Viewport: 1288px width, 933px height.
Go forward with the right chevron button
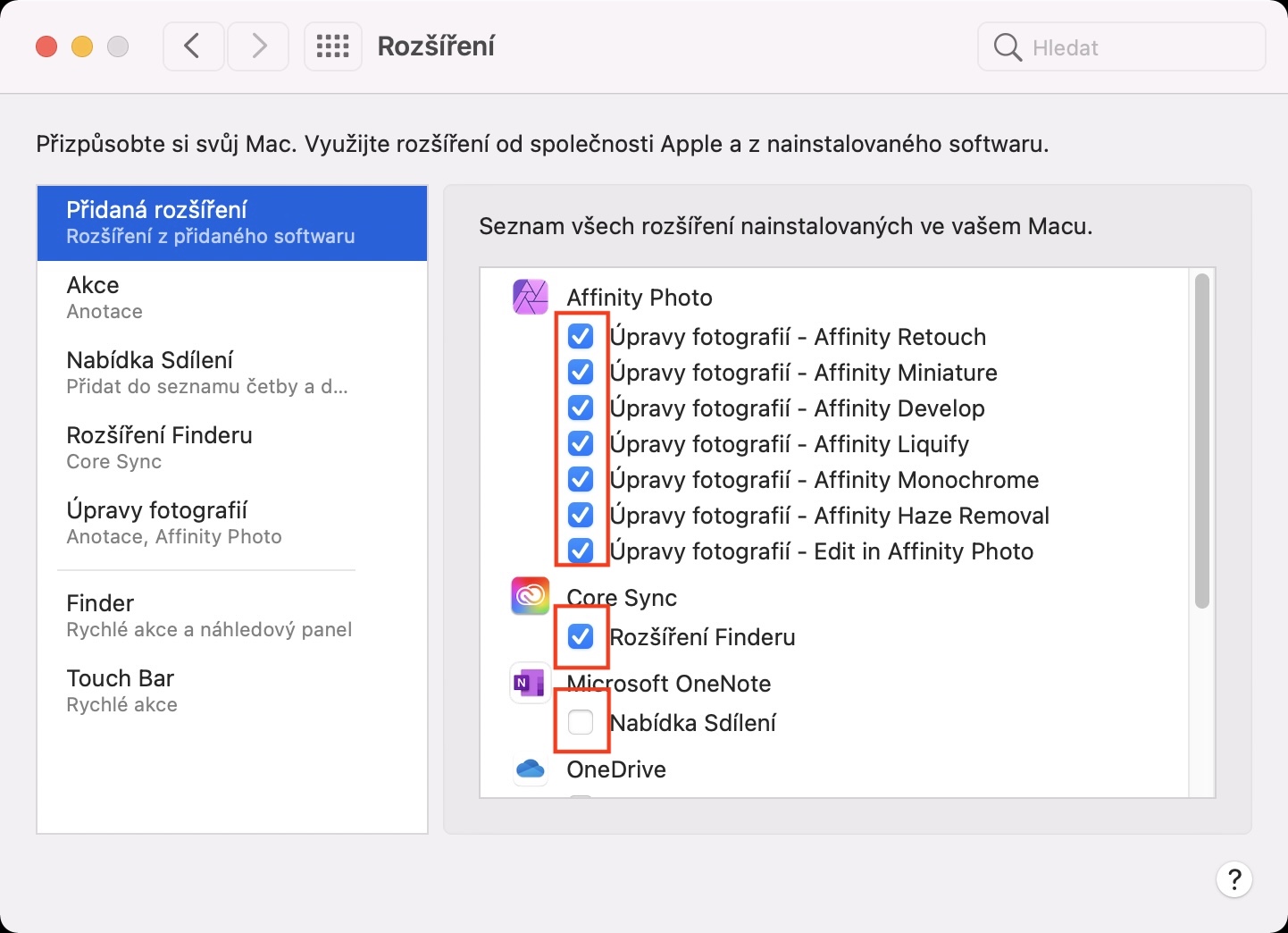coord(258,46)
